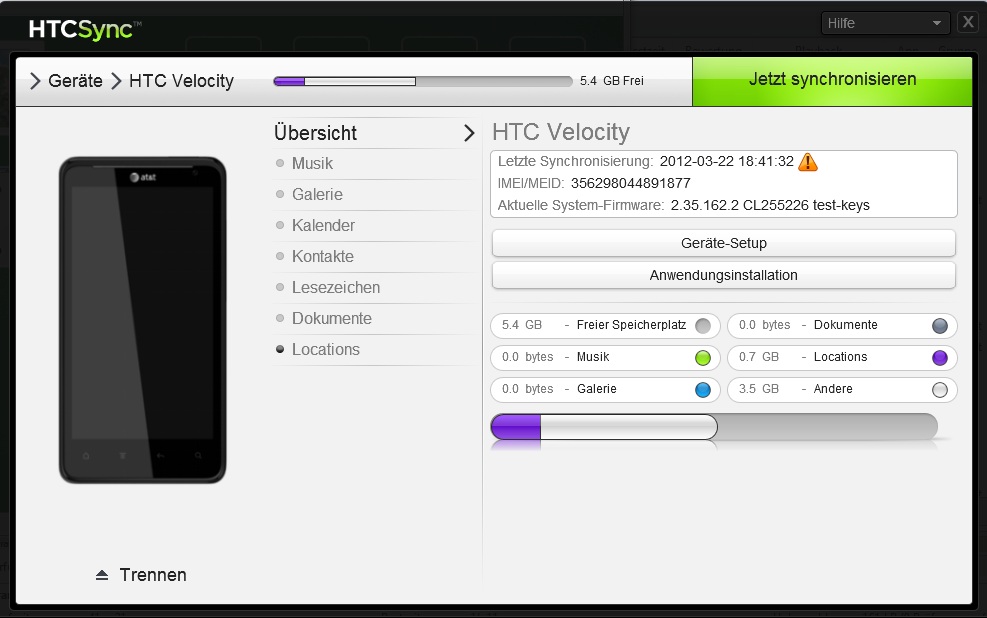The height and width of the screenshot is (618, 987).
Task: Open the Hilfe dropdown menu
Action: (x=885, y=23)
